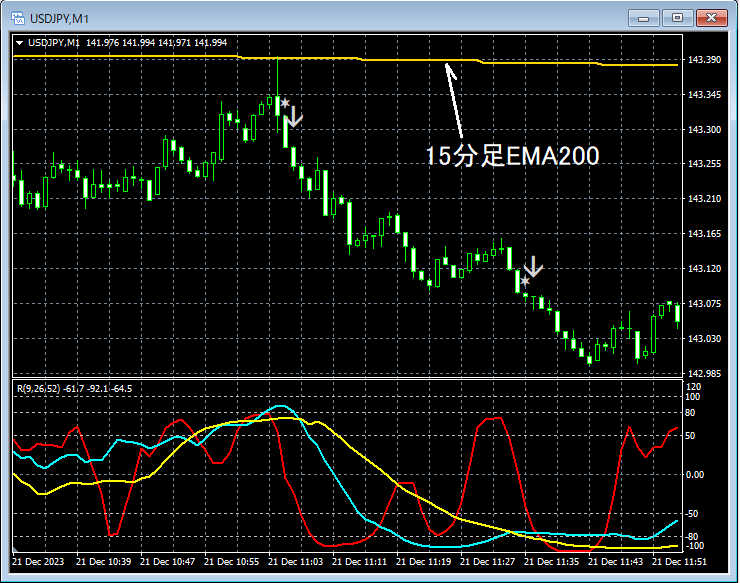Click the 143.345 price axis label
740x583 pixels.
(704, 95)
